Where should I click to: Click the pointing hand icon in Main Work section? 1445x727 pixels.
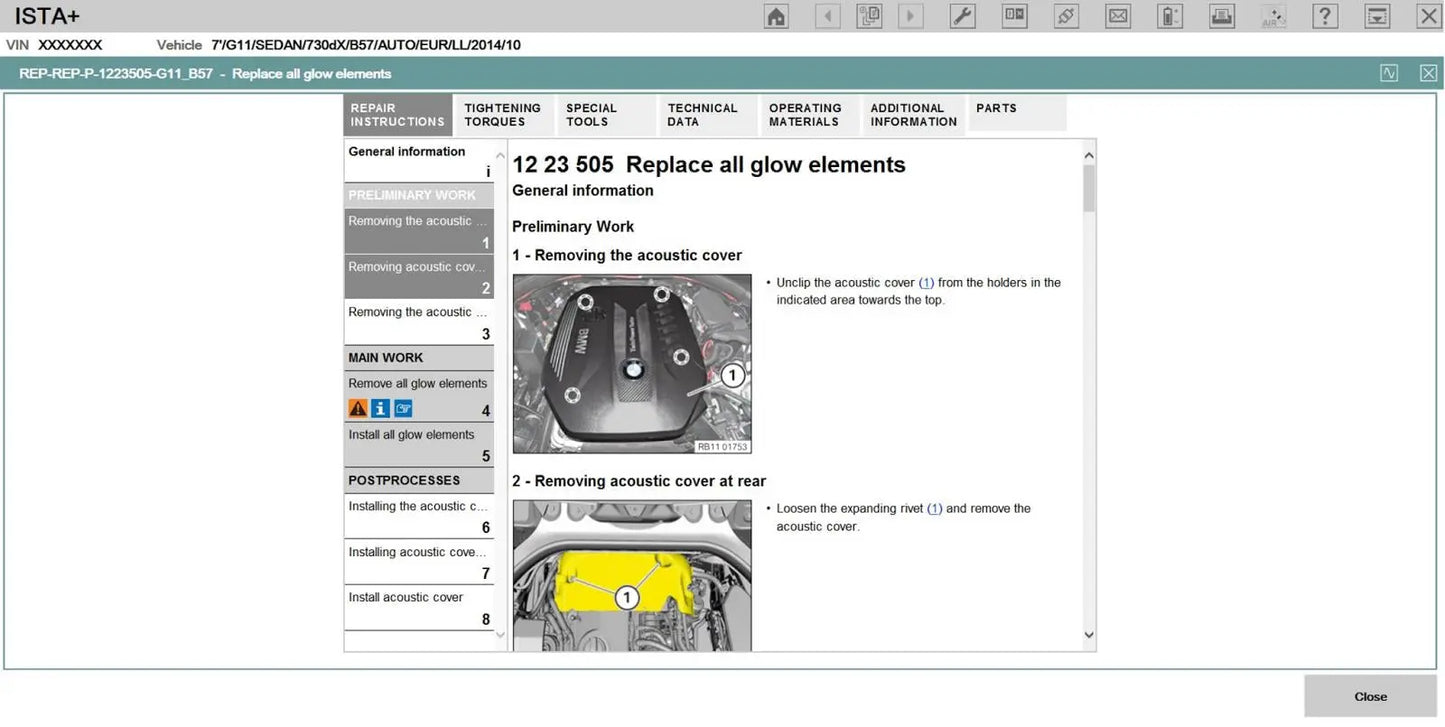(402, 408)
